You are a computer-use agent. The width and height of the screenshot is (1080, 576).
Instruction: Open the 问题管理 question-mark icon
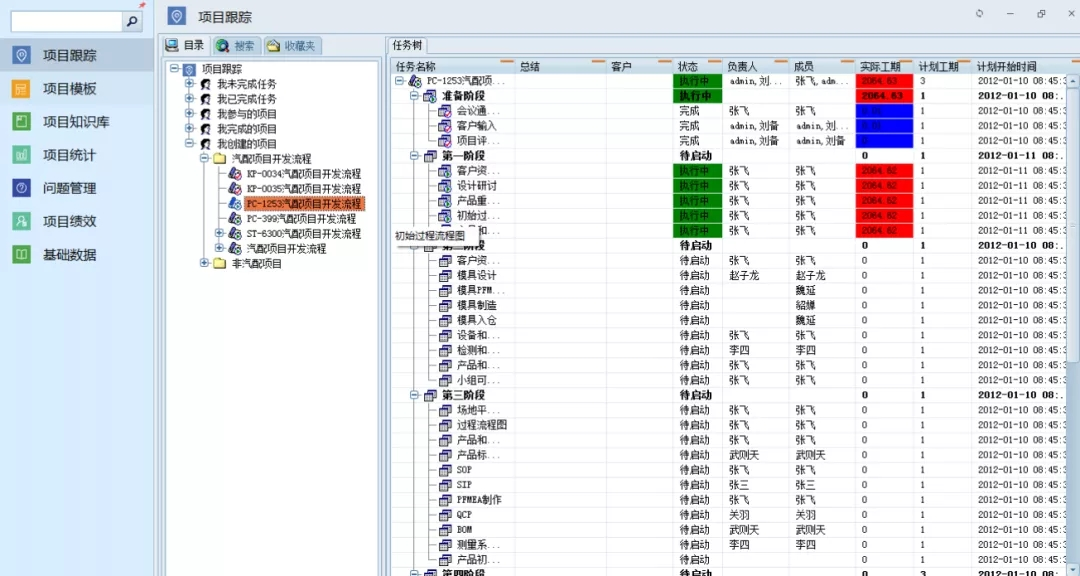tap(21, 188)
